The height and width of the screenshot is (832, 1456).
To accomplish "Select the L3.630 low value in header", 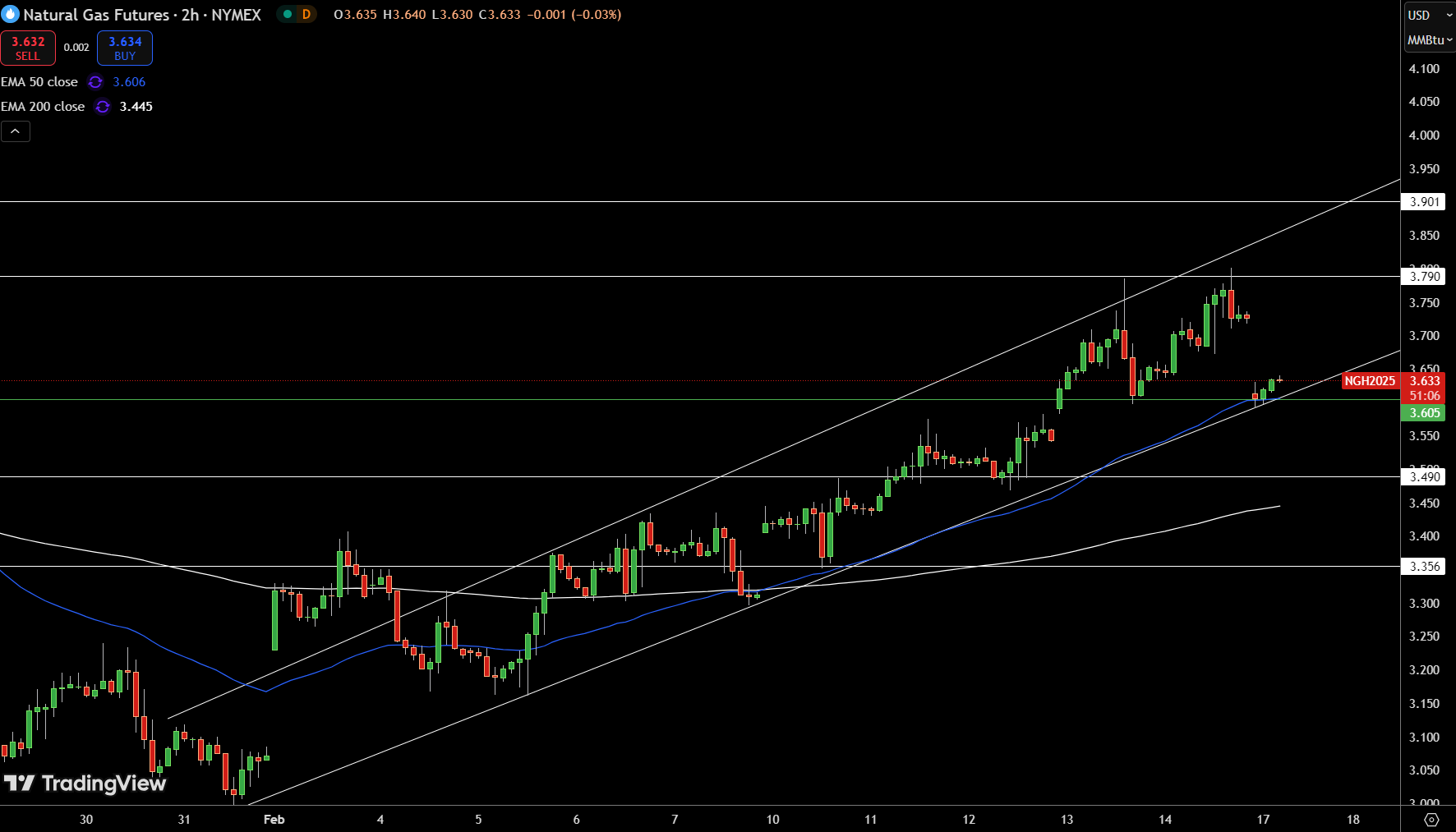I will pos(452,15).
